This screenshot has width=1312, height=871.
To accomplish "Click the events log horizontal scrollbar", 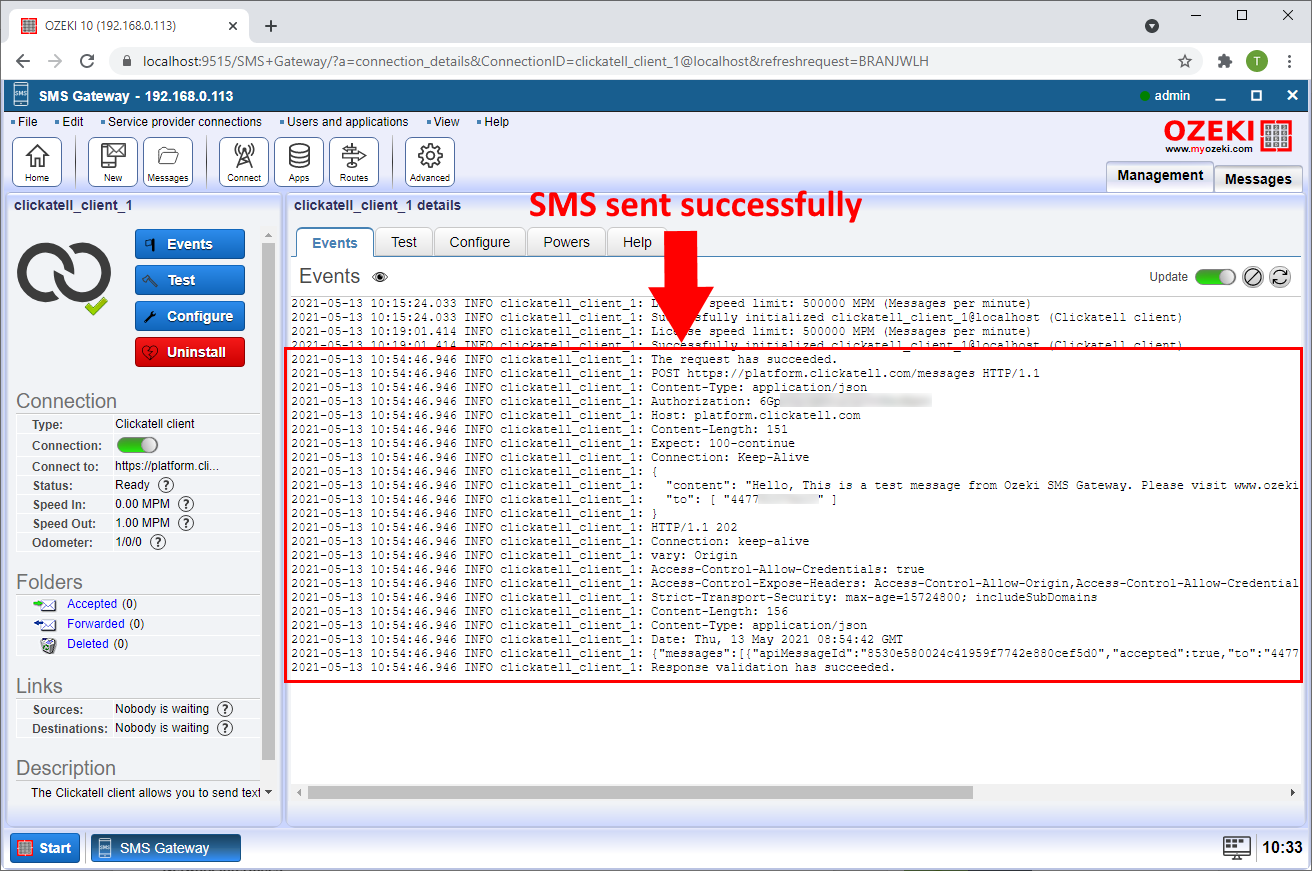I will pyautogui.click(x=640, y=792).
